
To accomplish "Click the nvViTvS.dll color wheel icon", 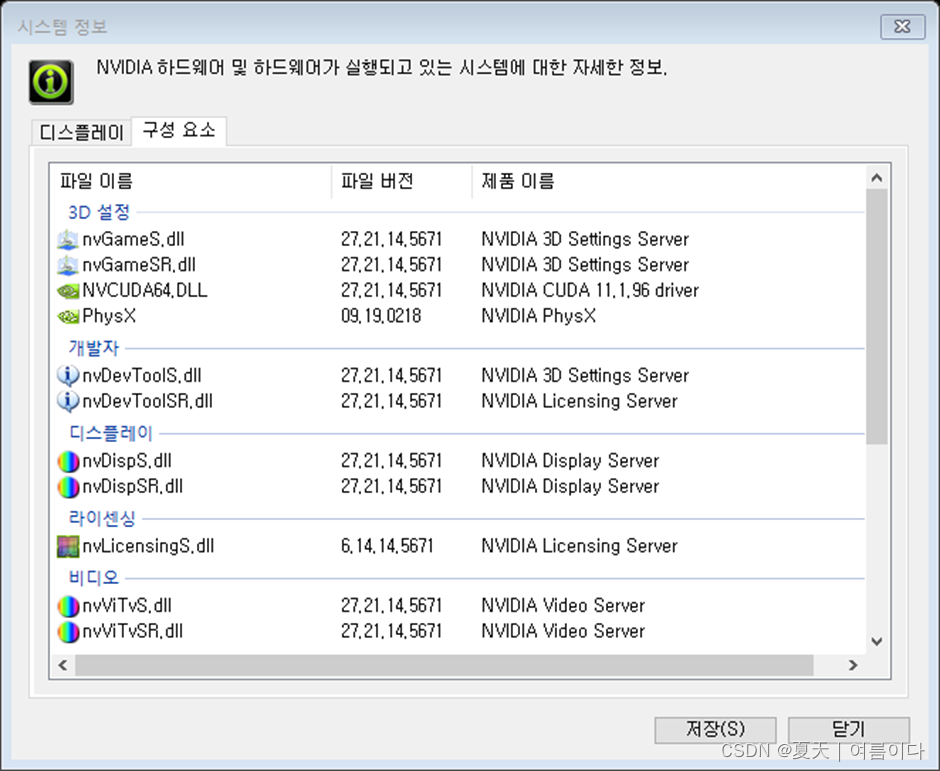I will [x=68, y=606].
